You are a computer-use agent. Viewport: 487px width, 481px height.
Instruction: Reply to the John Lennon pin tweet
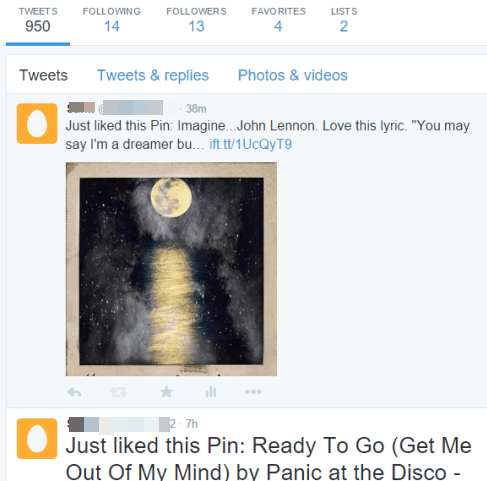[x=74, y=392]
